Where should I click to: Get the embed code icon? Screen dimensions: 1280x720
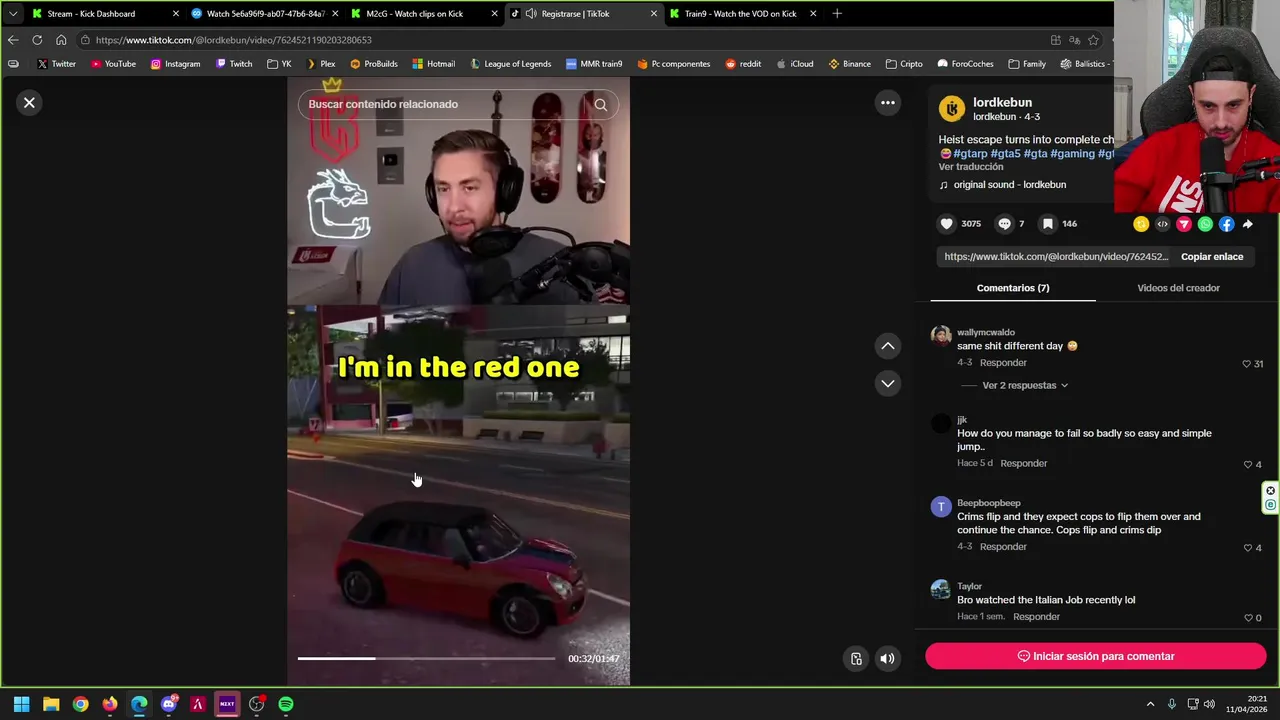point(1162,224)
